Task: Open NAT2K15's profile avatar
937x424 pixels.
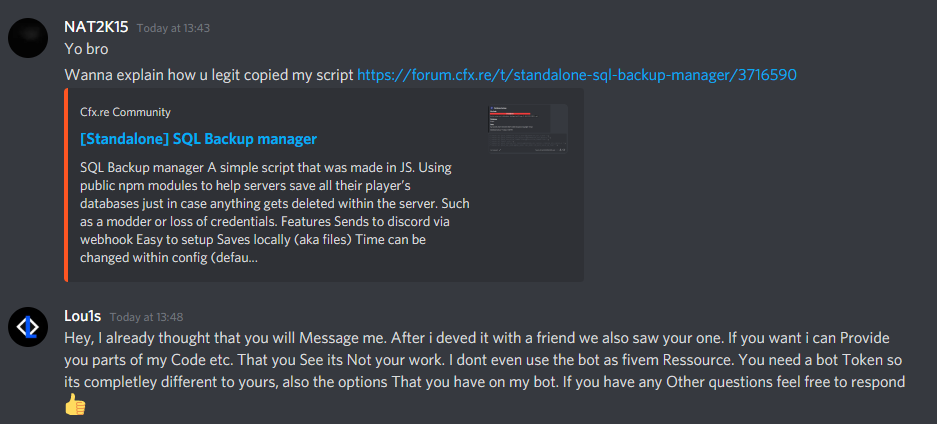Action: (27, 38)
